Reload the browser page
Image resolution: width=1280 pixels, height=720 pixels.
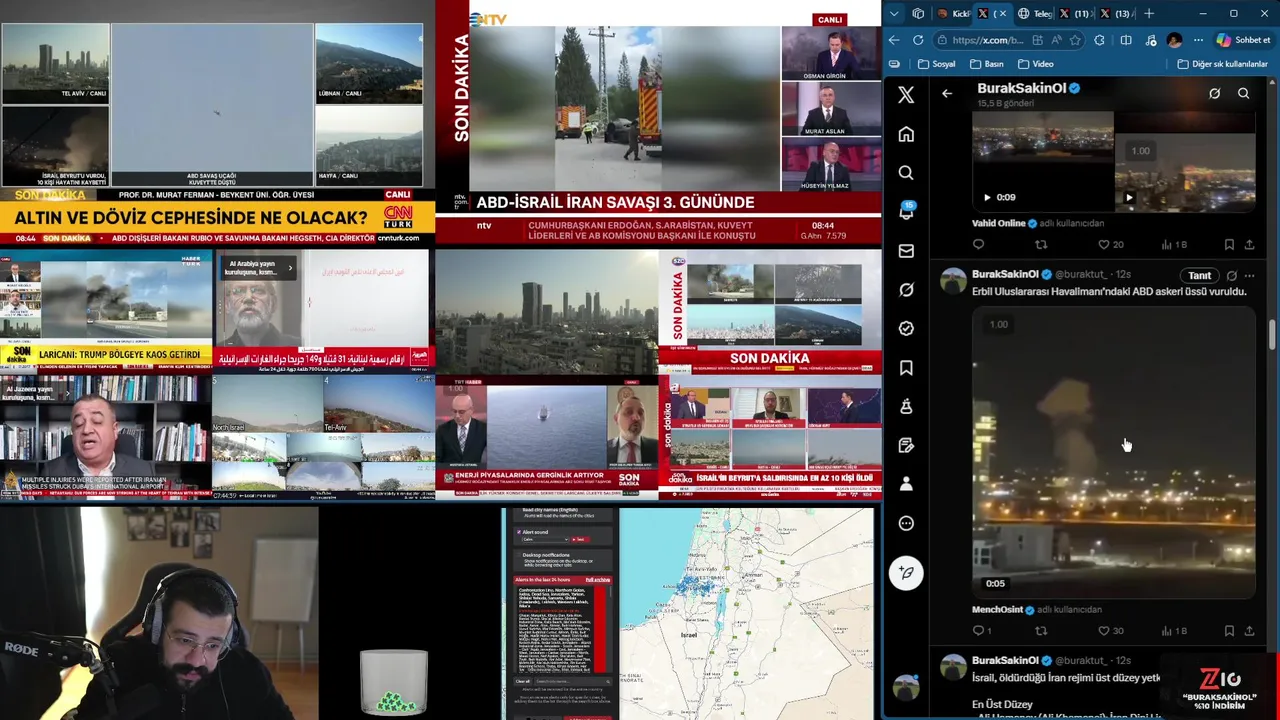point(918,40)
